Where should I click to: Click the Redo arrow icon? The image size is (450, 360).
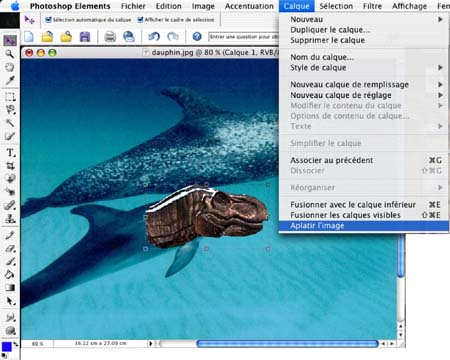[173, 36]
